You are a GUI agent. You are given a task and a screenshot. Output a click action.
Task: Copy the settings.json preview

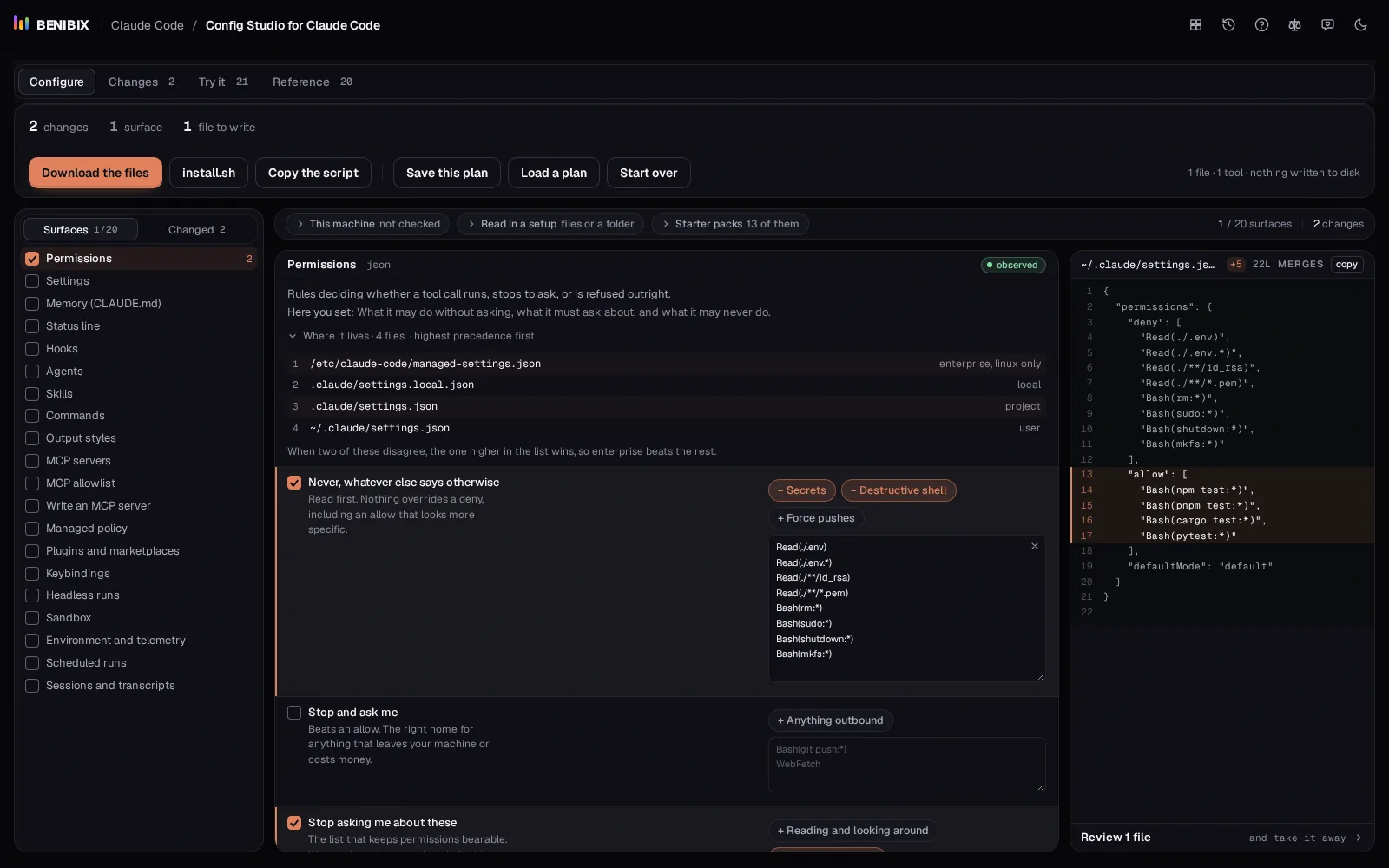pyautogui.click(x=1346, y=264)
